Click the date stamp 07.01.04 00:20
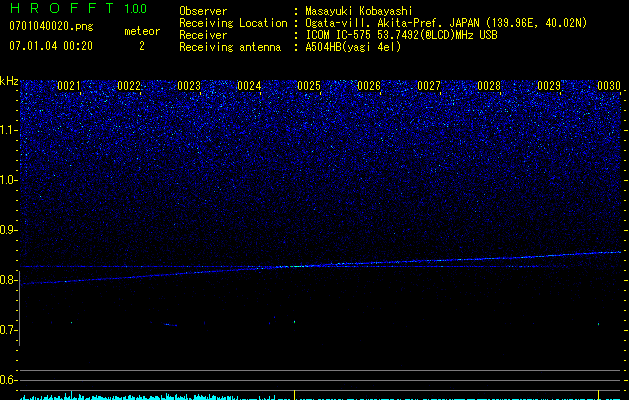The image size is (629, 400). [51, 46]
